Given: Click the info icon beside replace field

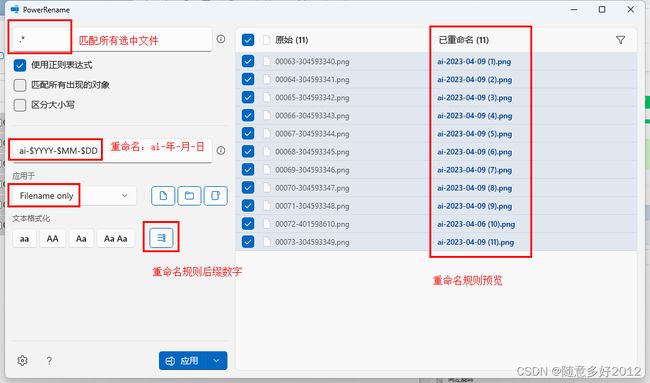Looking at the screenshot, I should 221,150.
